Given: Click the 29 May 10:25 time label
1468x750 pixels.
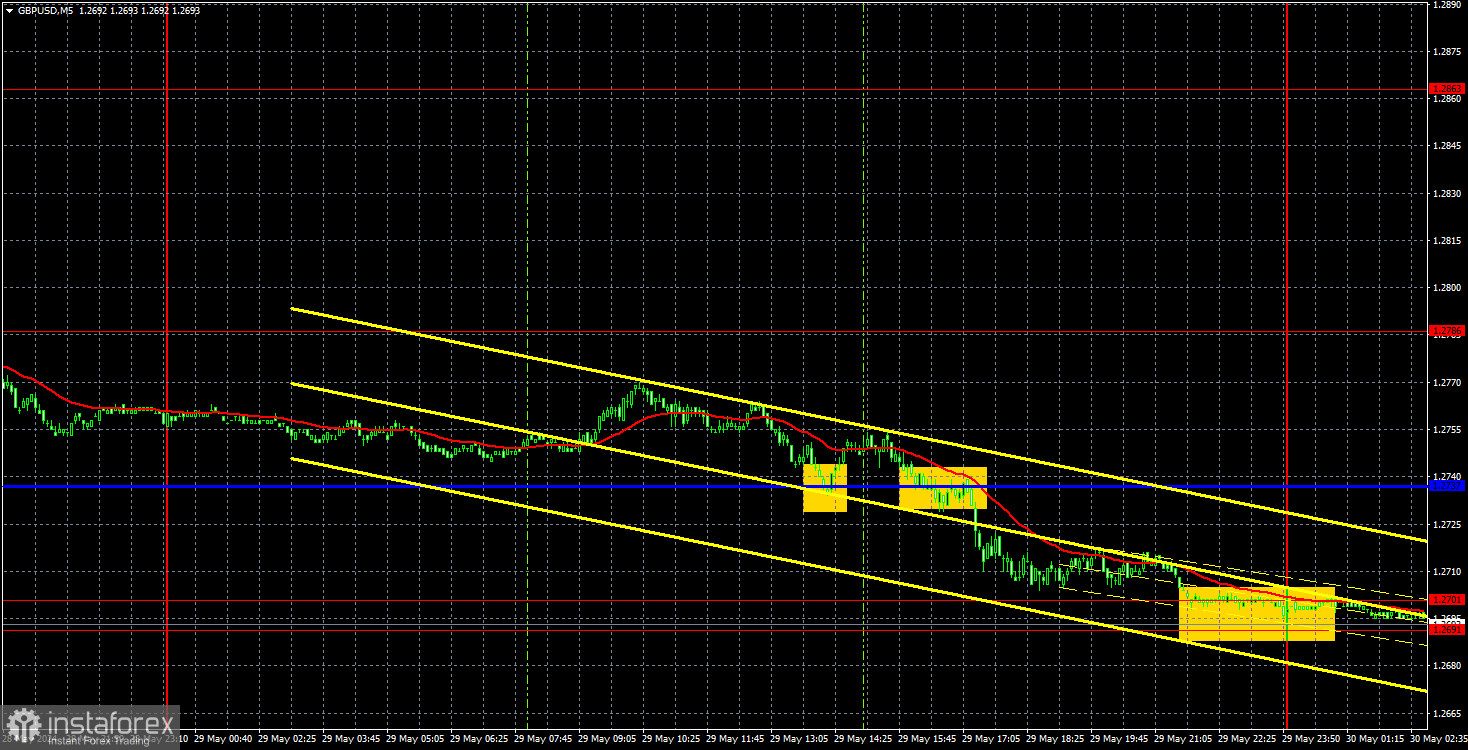Looking at the screenshot, I should point(671,740).
